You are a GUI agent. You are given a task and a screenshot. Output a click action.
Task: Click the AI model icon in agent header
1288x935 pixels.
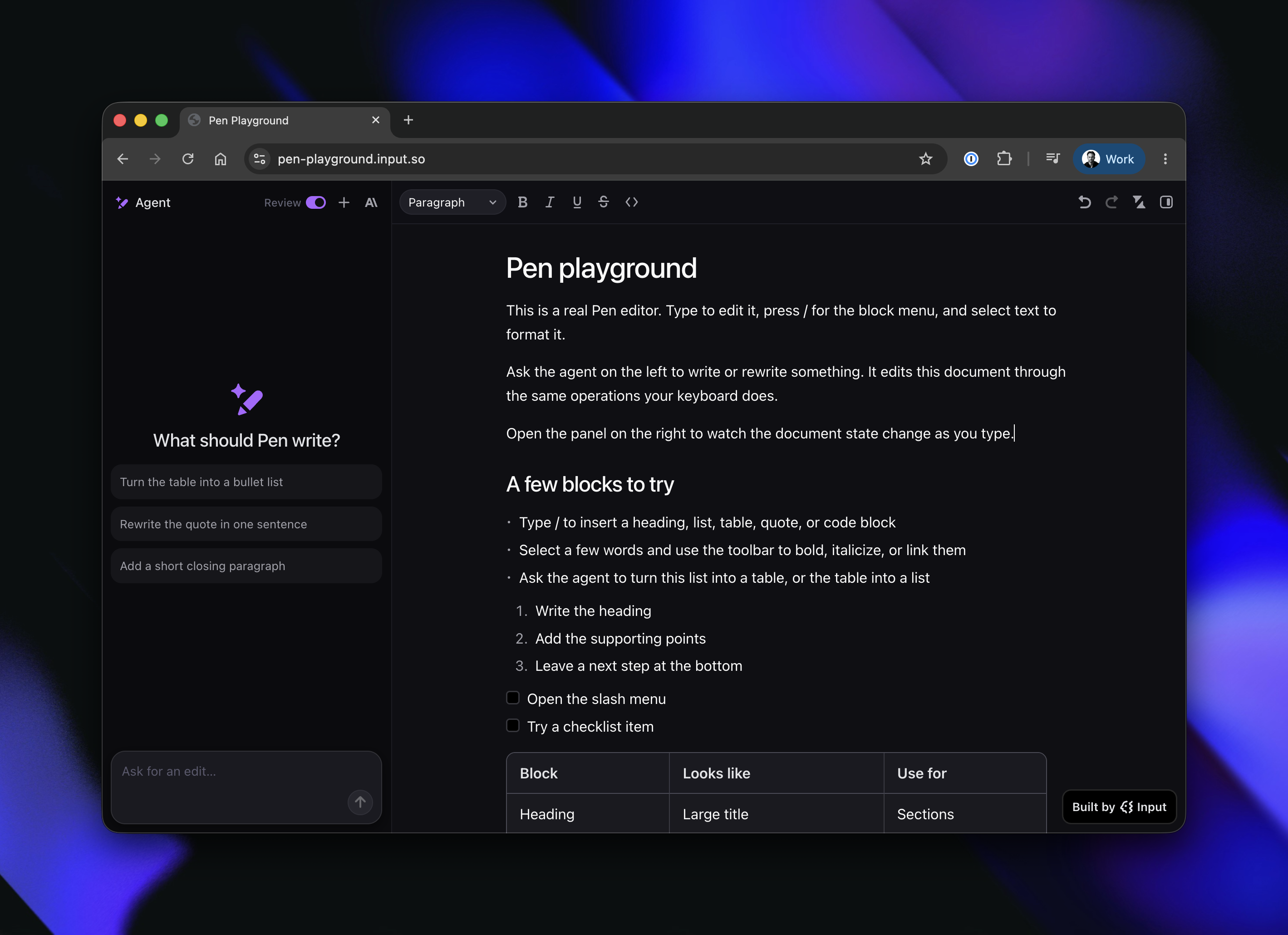[x=371, y=203]
